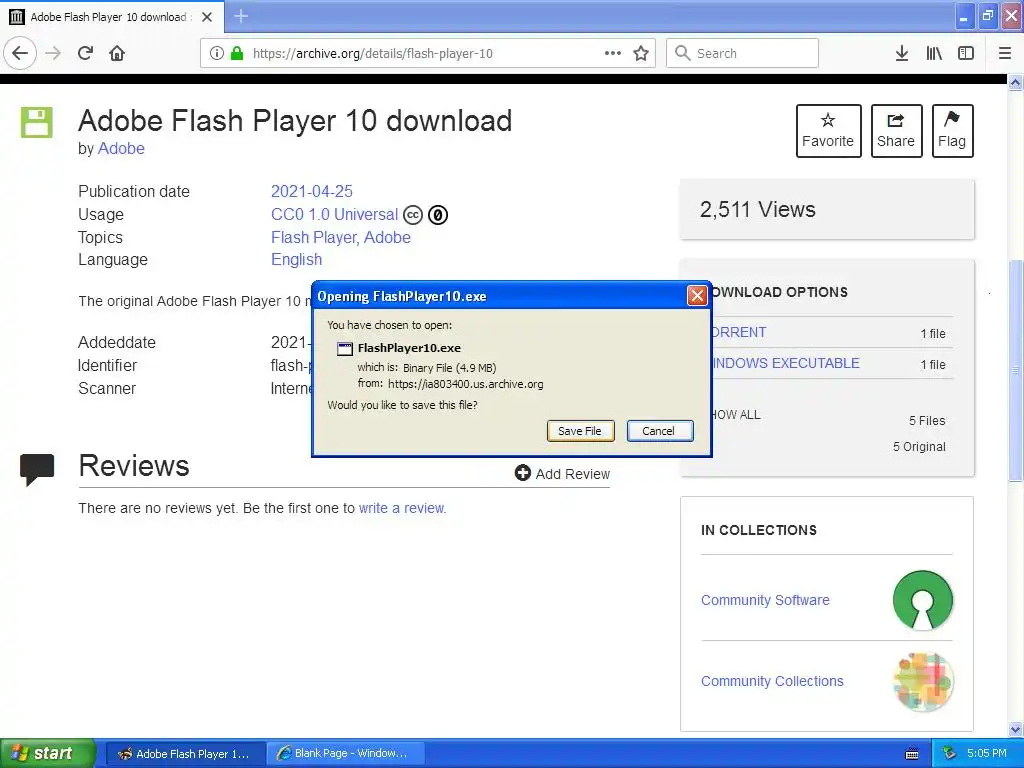
Task: Click the safely remove hardware tray icon
Action: [950, 754]
